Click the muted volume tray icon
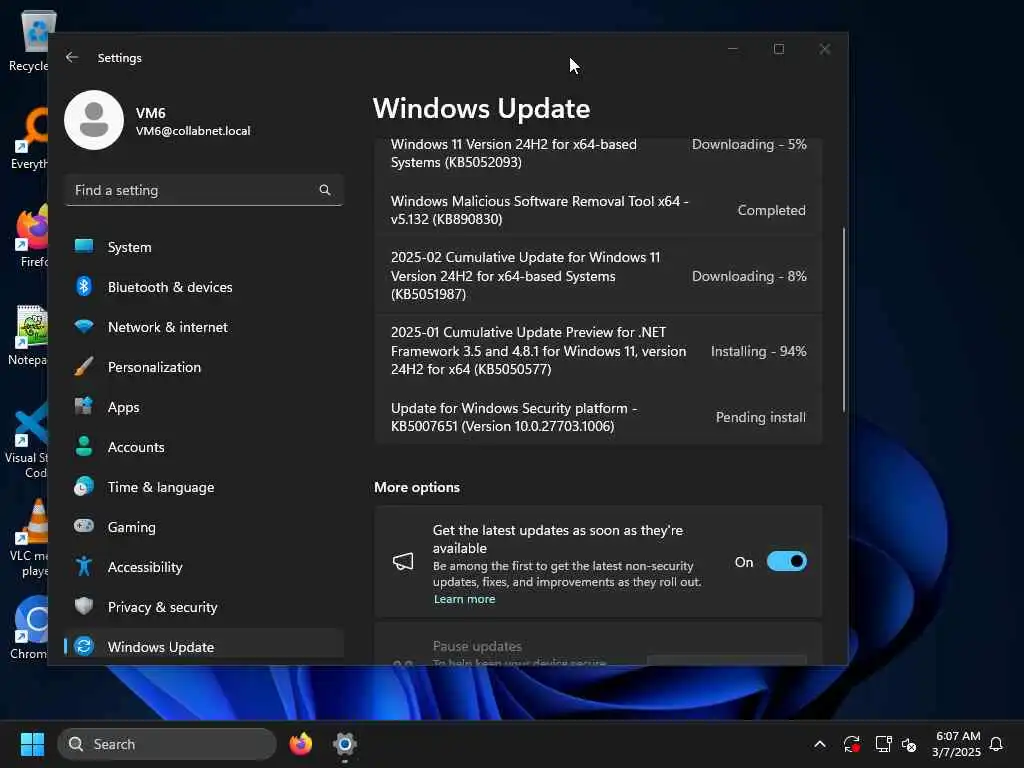Screen dimensions: 1024x768 click(908, 744)
